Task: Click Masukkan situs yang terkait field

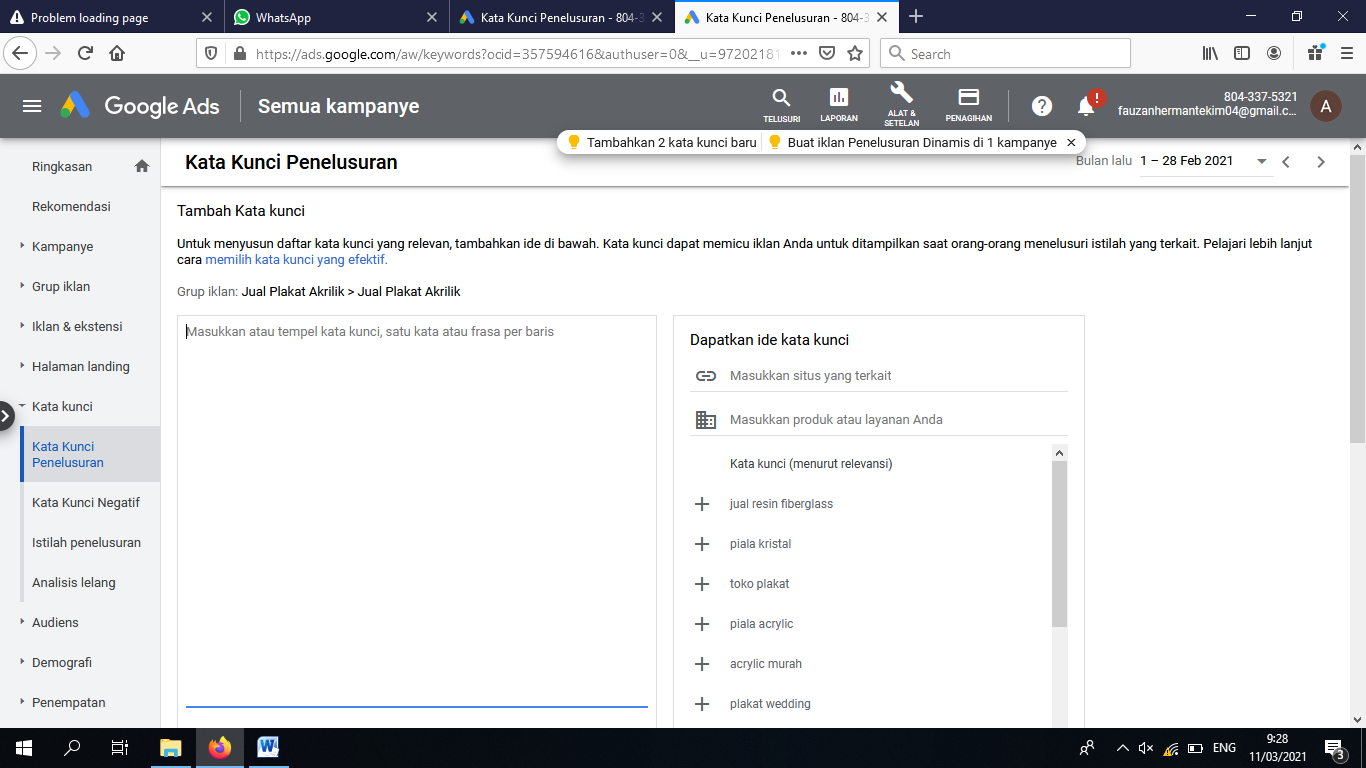Action: [880, 376]
